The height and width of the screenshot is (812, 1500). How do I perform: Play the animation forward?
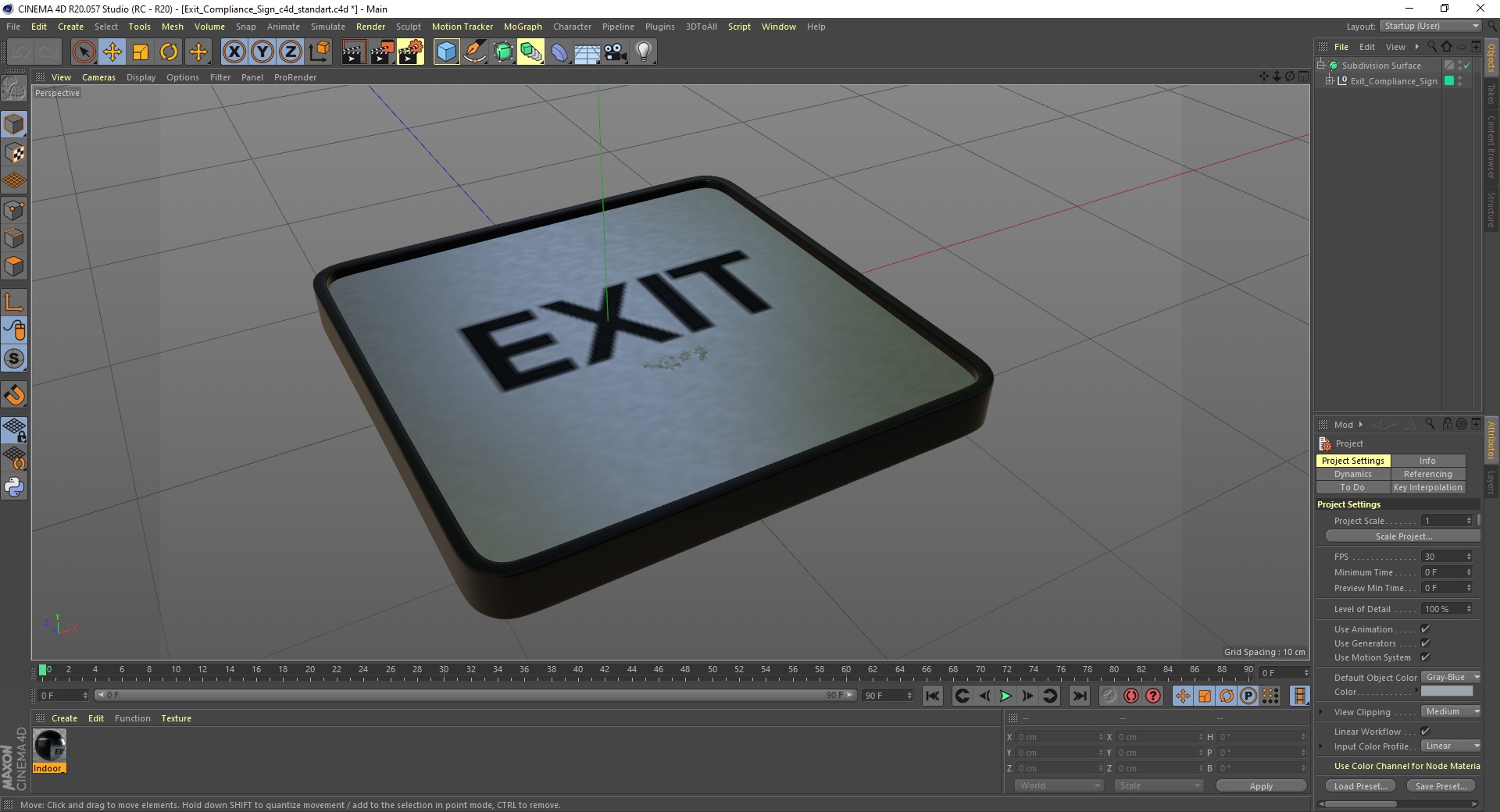tap(1005, 696)
